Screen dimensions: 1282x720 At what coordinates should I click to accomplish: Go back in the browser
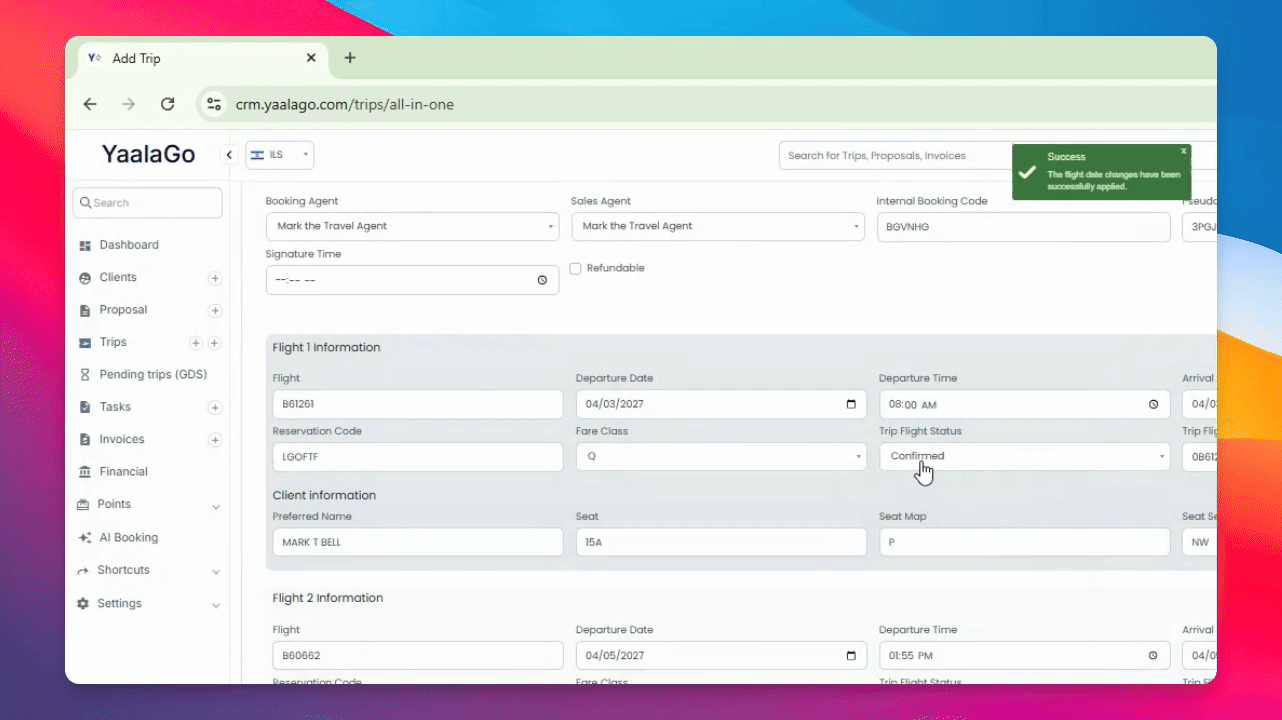[x=90, y=104]
